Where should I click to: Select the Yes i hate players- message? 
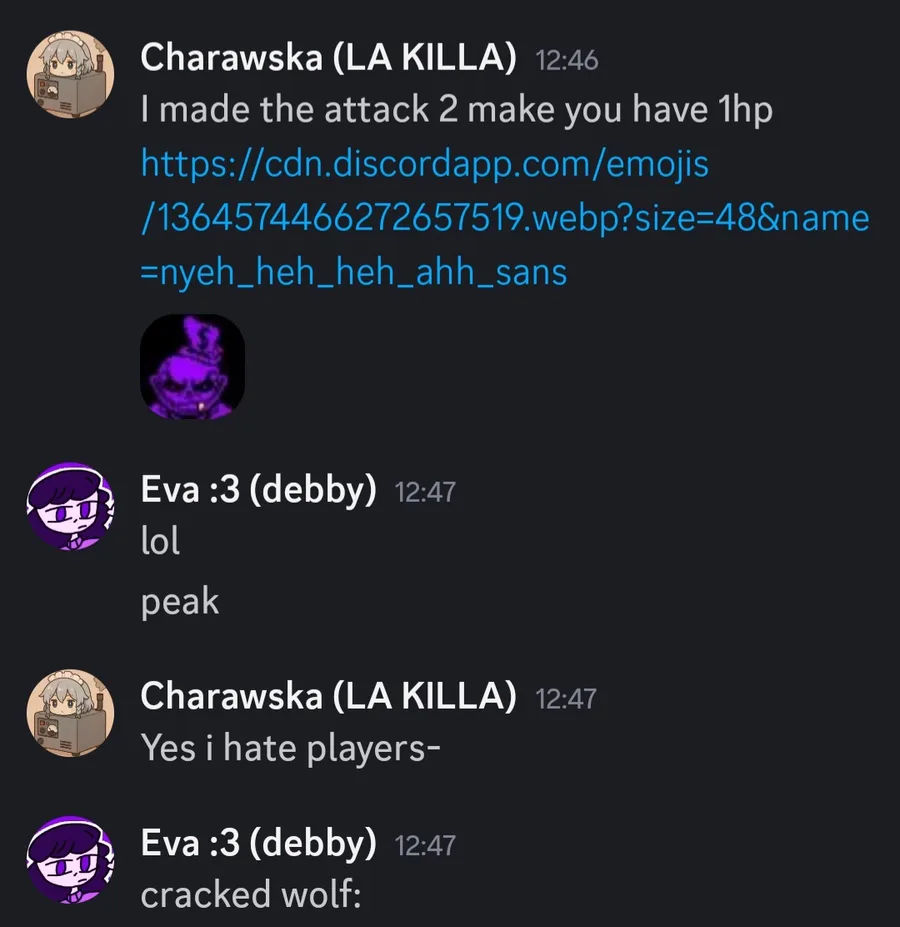[x=290, y=748]
